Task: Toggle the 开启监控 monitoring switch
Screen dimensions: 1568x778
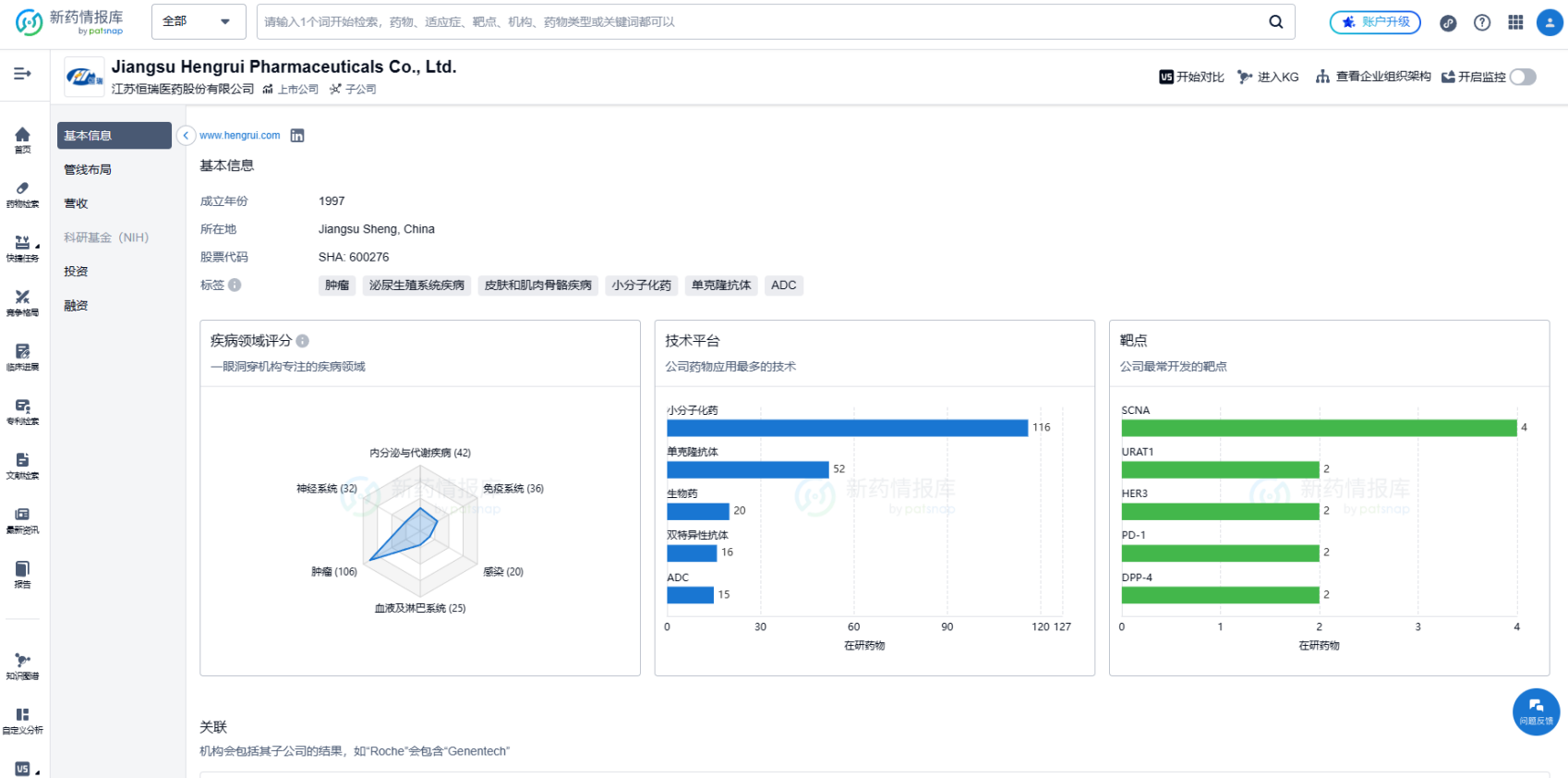Action: pyautogui.click(x=1523, y=77)
